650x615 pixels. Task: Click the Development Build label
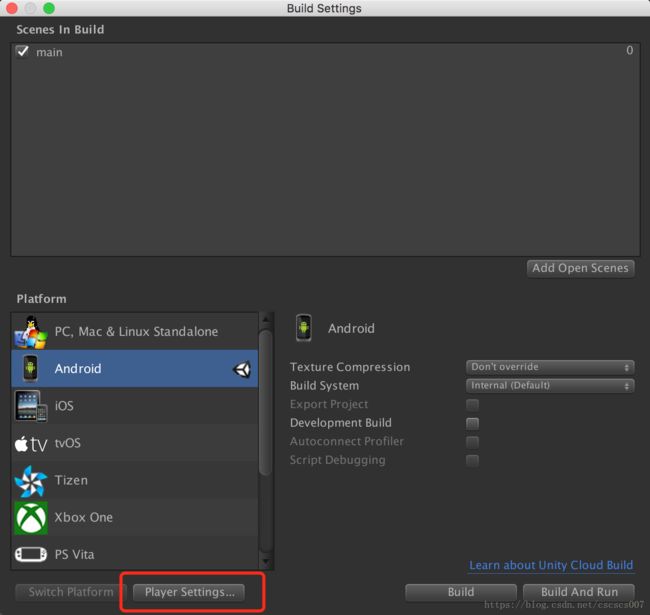341,423
